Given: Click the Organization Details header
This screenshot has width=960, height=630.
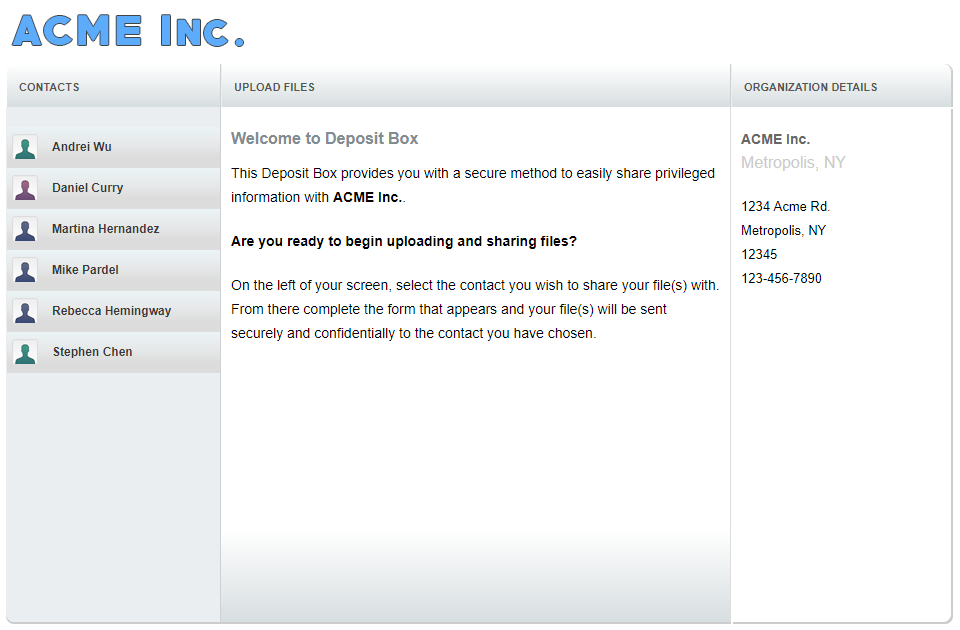Looking at the screenshot, I should click(x=841, y=86).
